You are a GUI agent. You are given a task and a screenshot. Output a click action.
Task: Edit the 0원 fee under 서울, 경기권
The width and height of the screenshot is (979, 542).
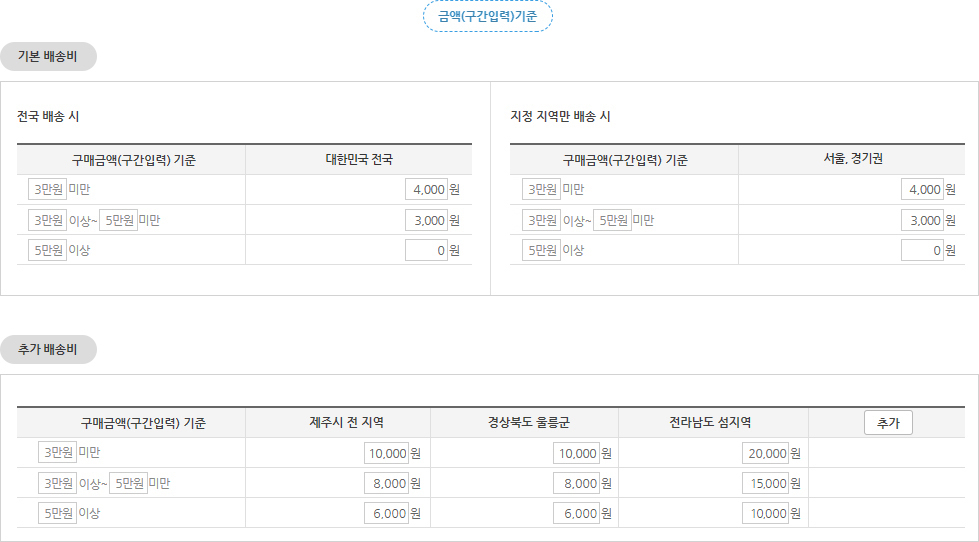click(922, 250)
